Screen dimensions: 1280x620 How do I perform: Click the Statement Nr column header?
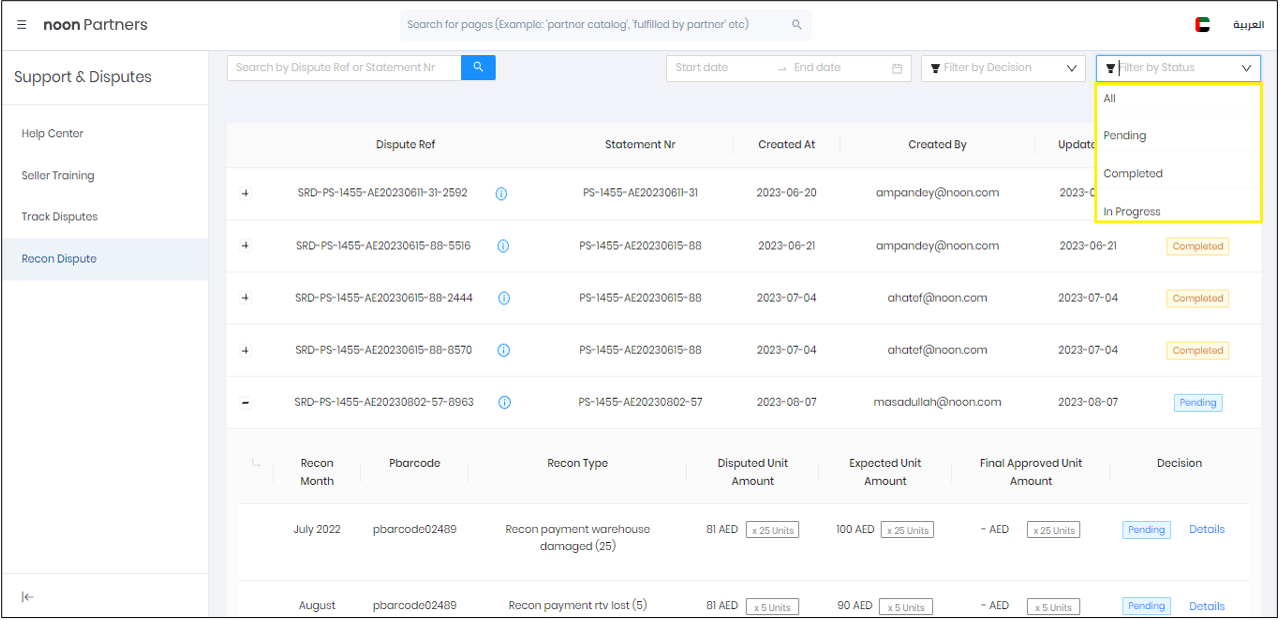coord(640,145)
